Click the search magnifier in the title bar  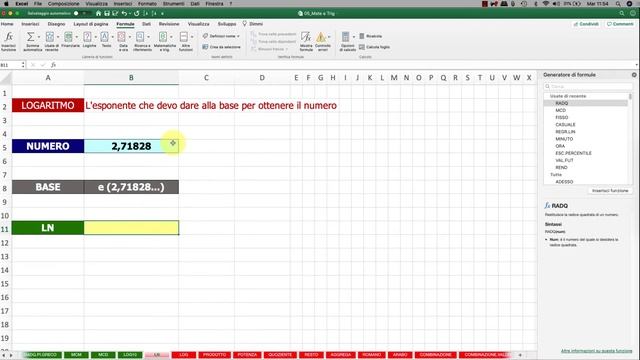pos(622,13)
